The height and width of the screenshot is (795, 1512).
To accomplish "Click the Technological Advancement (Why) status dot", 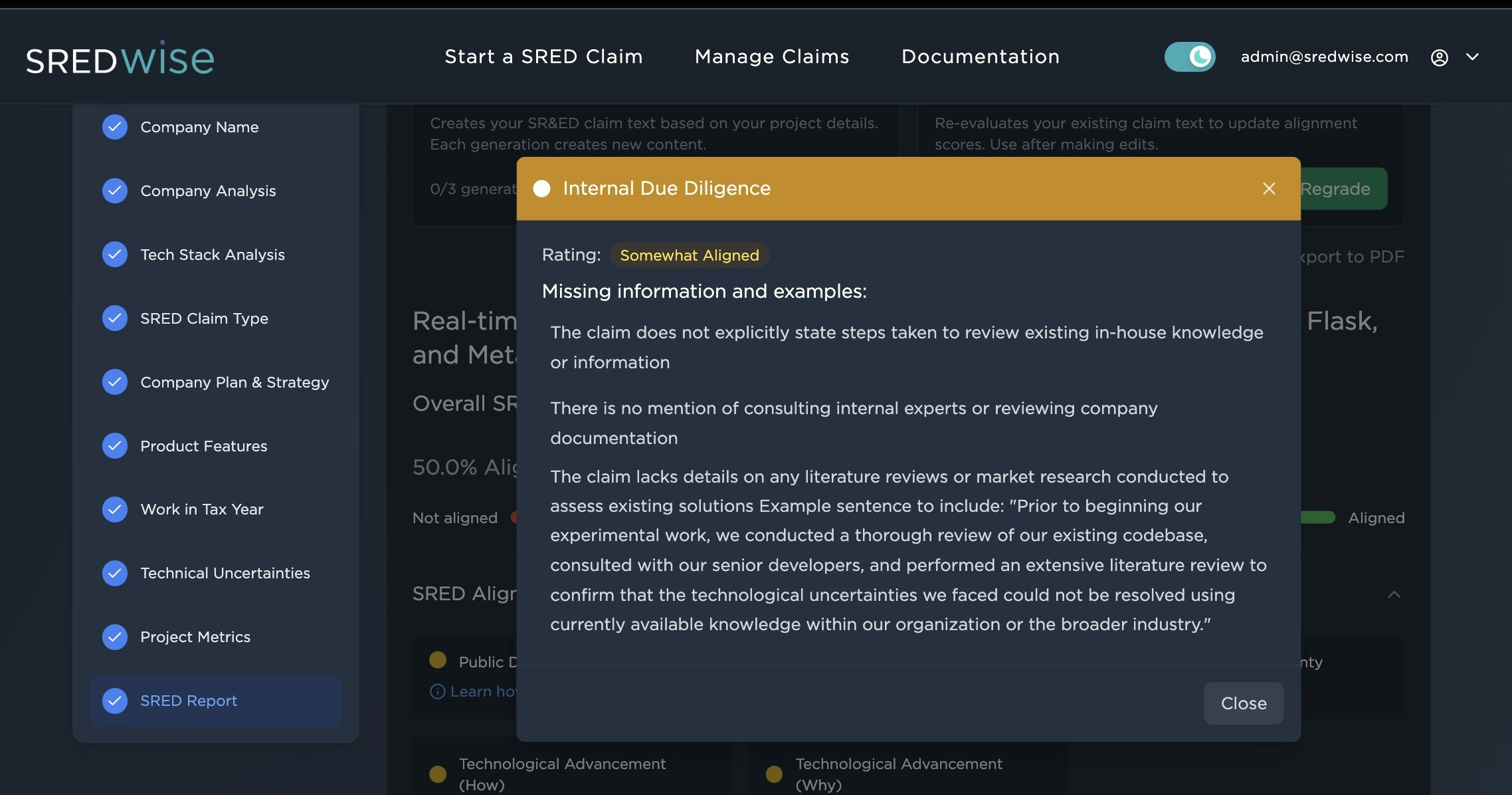I will click(774, 774).
